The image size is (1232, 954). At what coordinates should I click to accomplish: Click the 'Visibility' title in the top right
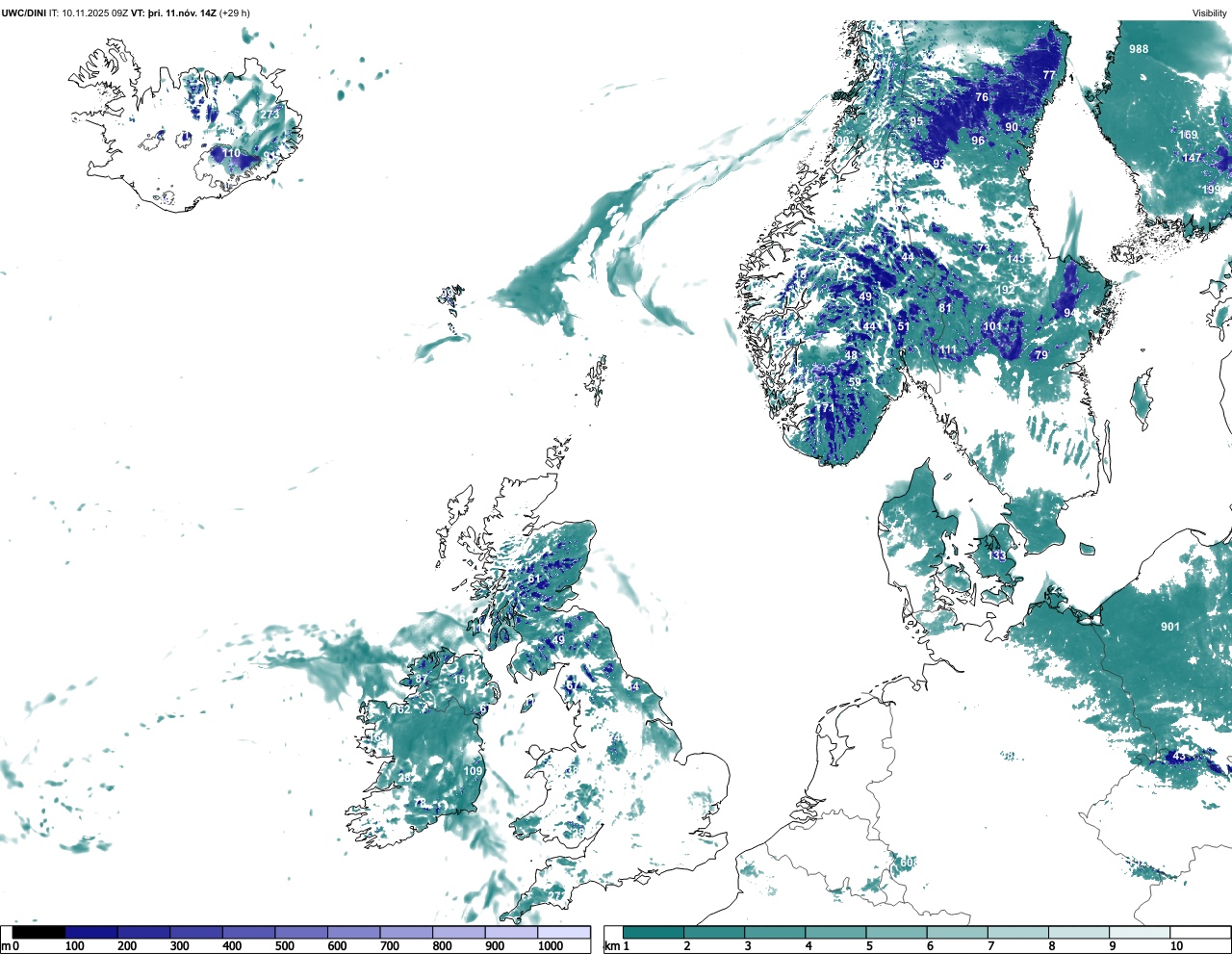point(1210,13)
